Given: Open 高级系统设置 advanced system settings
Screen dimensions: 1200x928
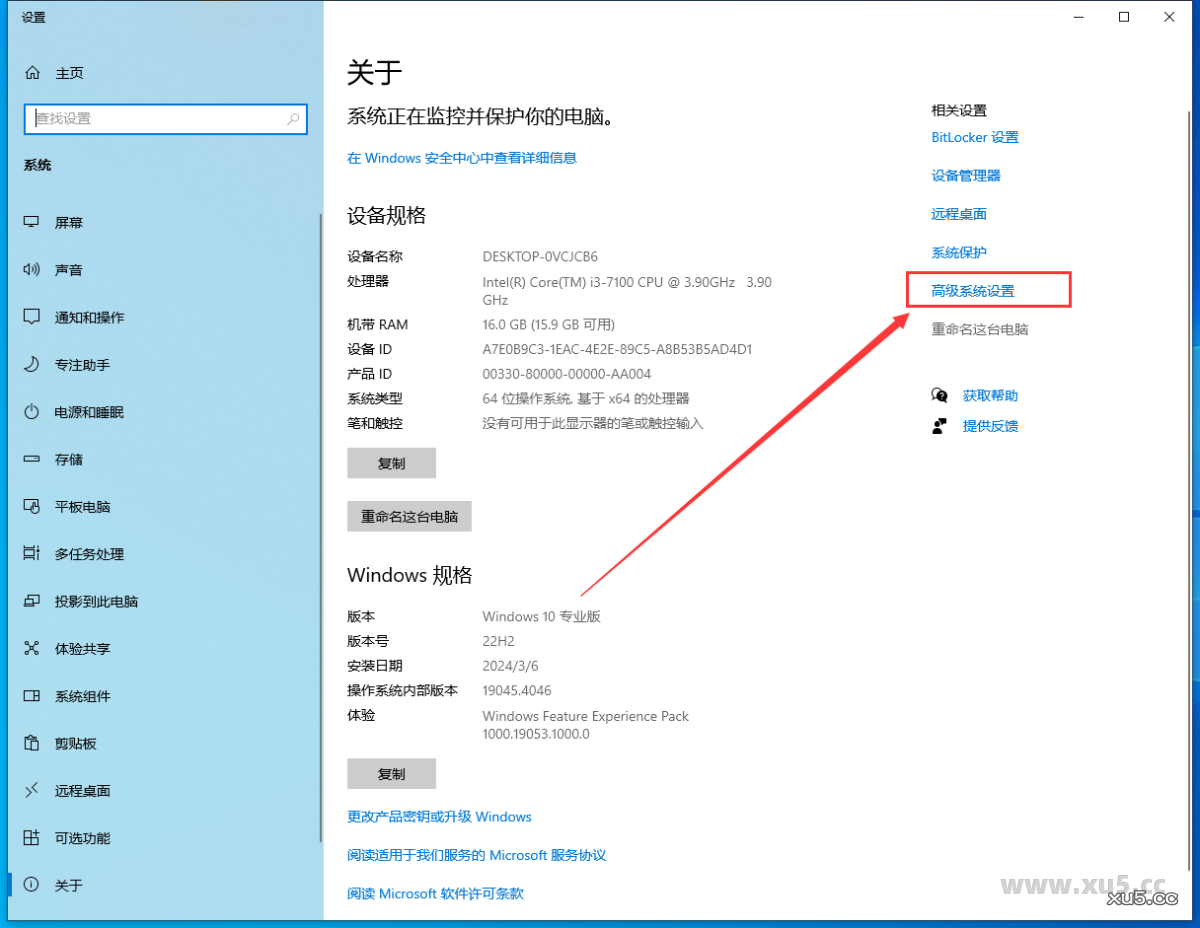Looking at the screenshot, I should point(988,290).
